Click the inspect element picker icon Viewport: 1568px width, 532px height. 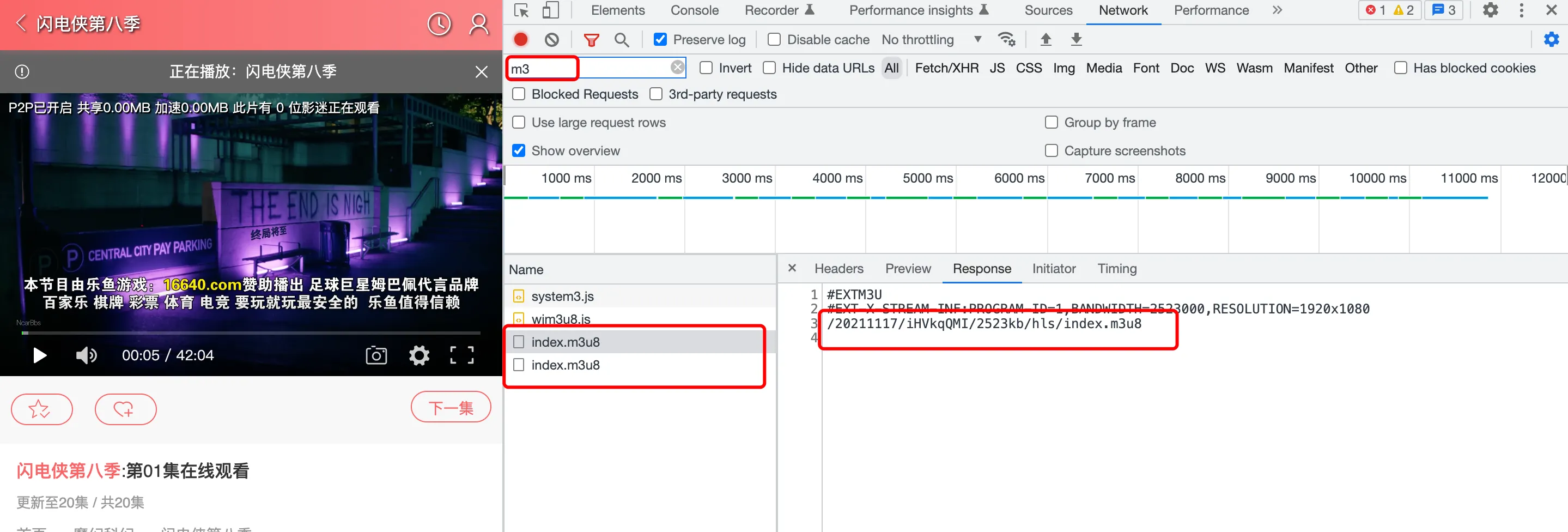pos(521,10)
